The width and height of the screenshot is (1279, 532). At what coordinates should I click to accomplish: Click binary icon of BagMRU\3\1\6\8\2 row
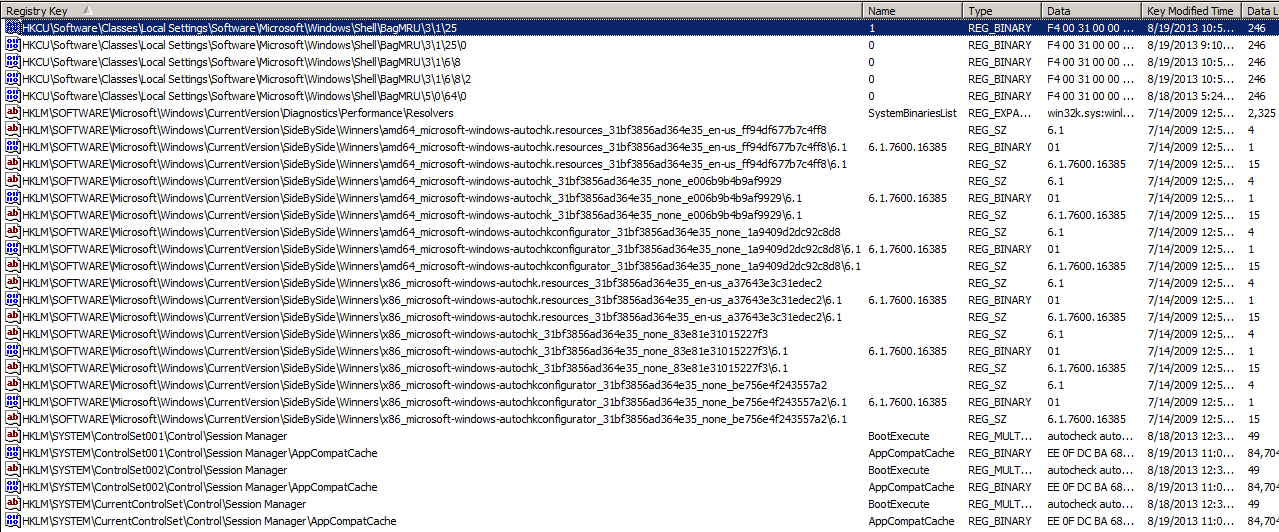coord(13,79)
